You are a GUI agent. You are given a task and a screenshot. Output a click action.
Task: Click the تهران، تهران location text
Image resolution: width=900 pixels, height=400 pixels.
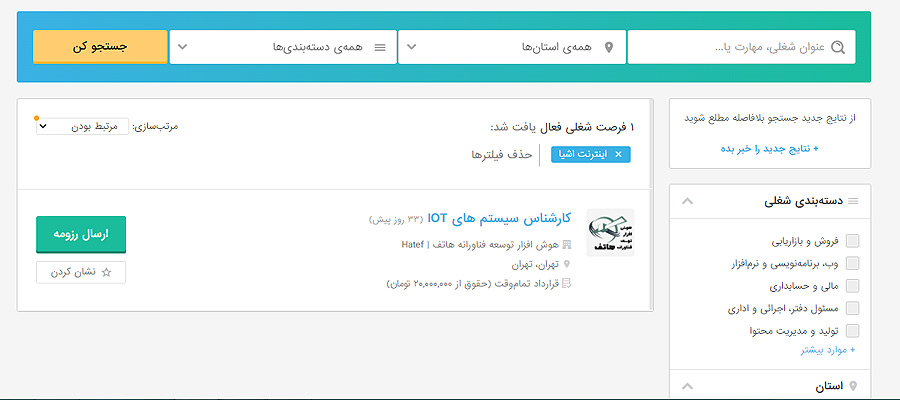pos(535,264)
